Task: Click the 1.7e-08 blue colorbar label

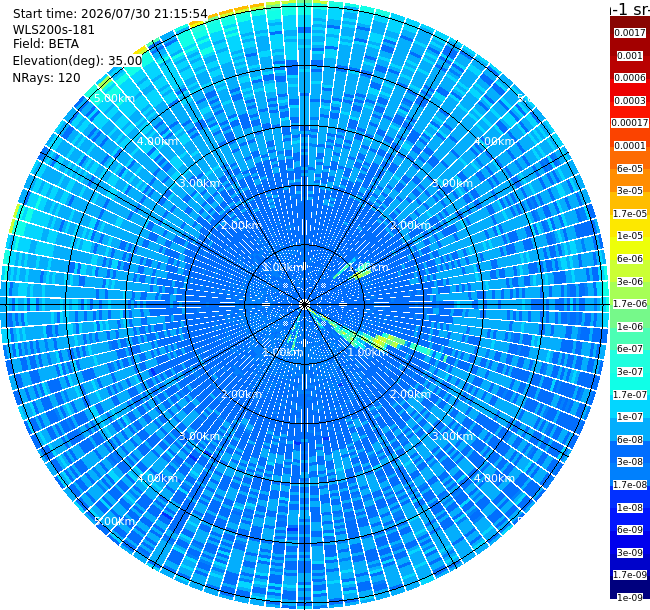Action: 630,485
